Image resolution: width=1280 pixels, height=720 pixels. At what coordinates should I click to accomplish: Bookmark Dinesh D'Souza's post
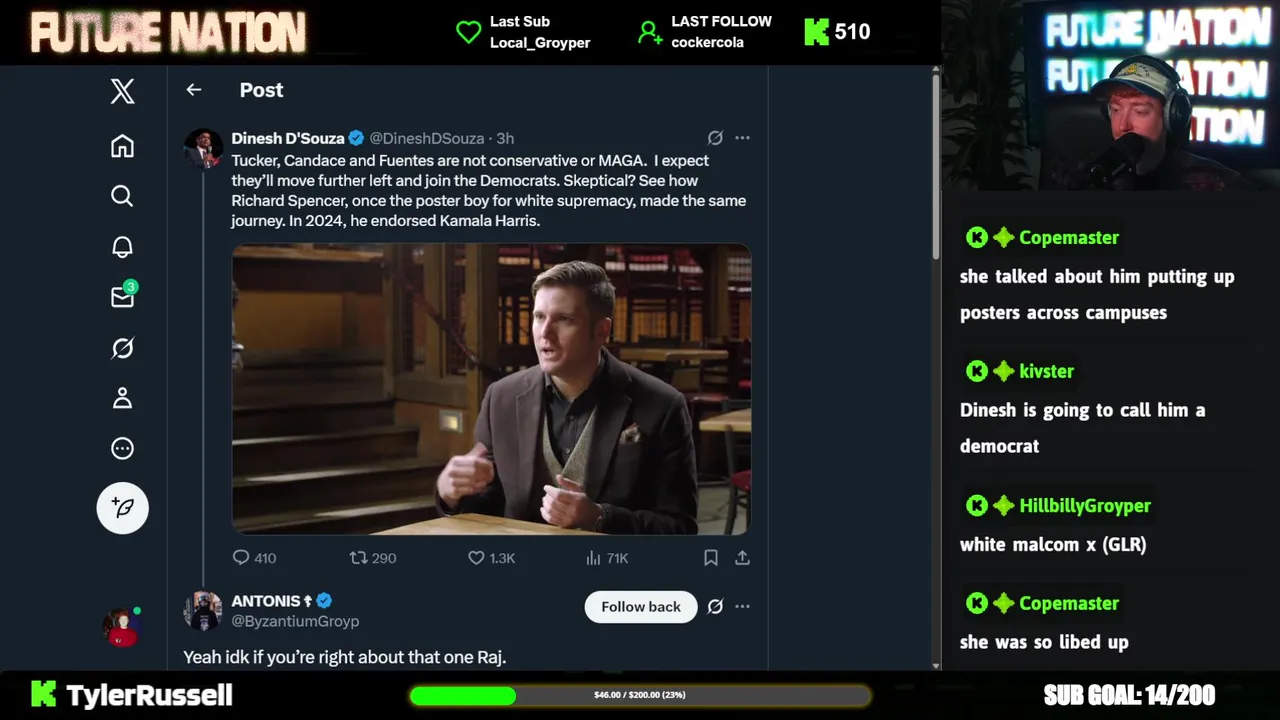711,558
